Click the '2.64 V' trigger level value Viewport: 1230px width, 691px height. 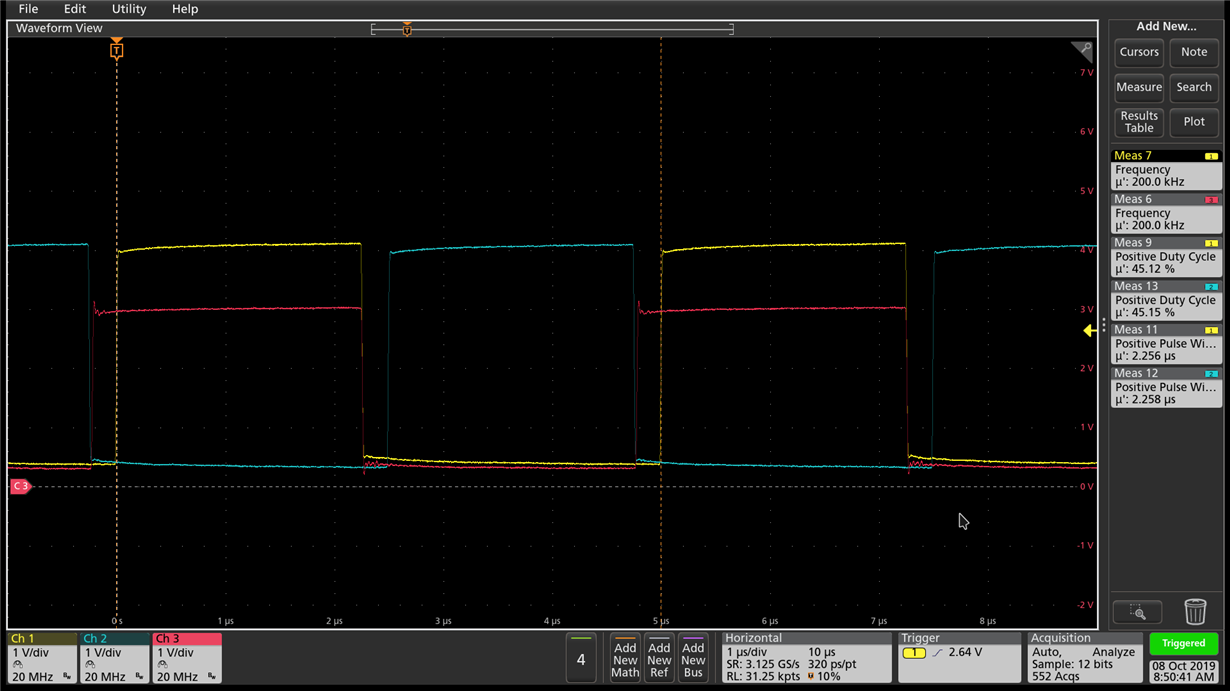coord(966,652)
